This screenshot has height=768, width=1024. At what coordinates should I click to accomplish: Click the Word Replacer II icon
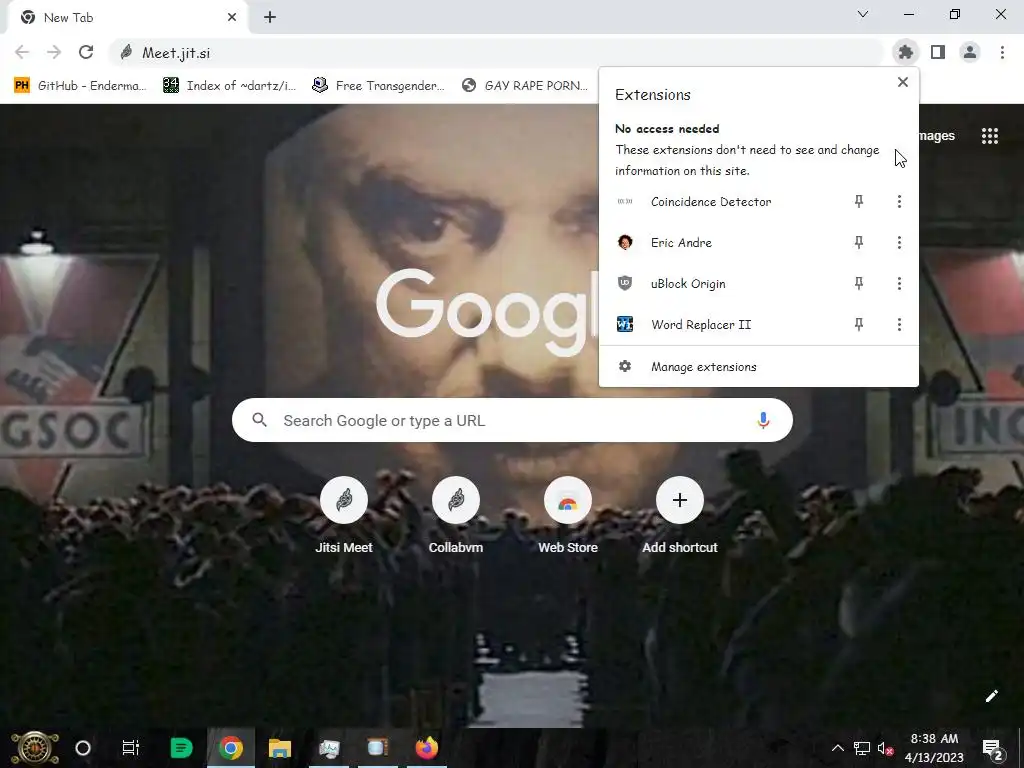[x=625, y=325]
